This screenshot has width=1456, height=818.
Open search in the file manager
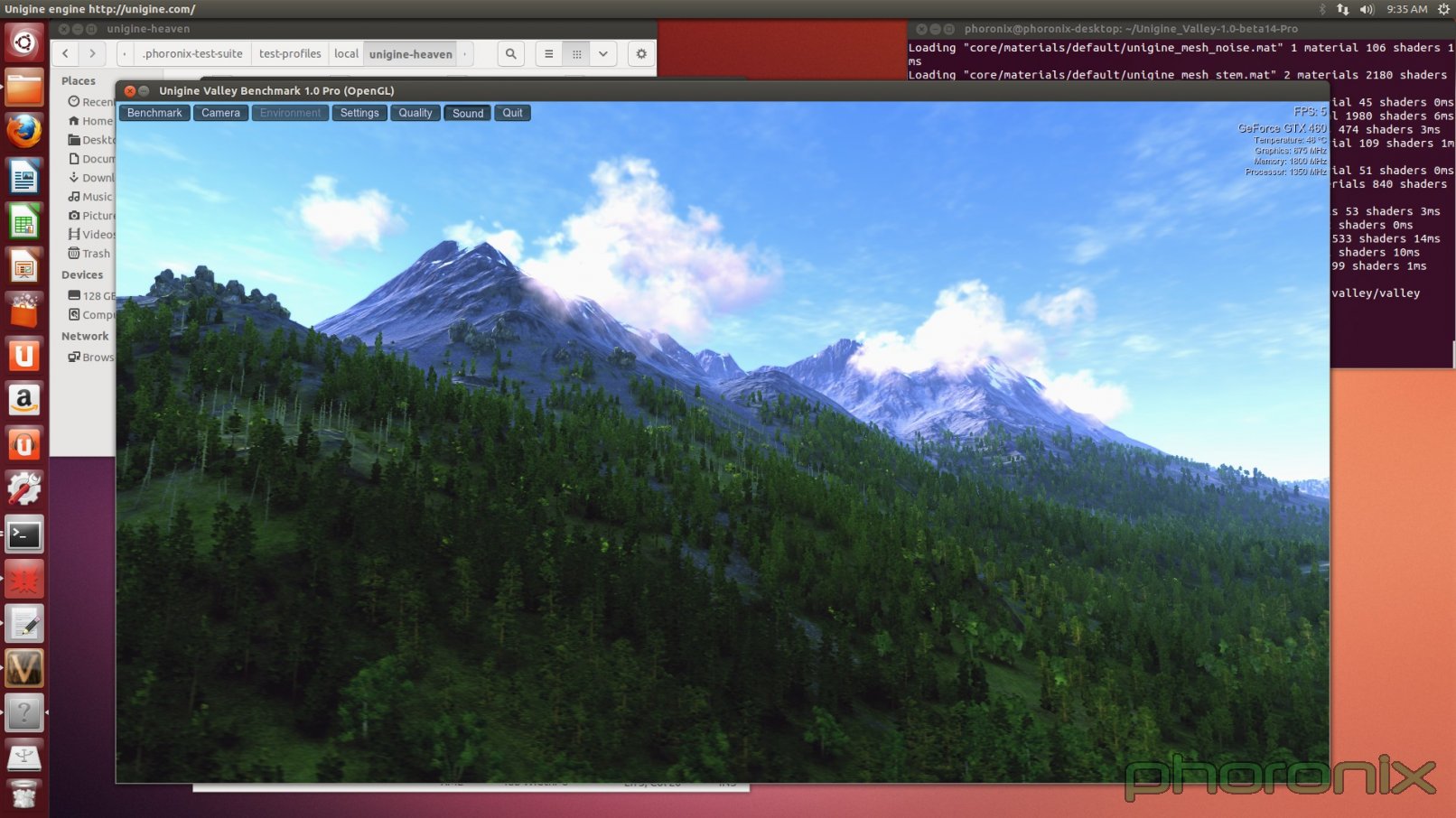[511, 54]
